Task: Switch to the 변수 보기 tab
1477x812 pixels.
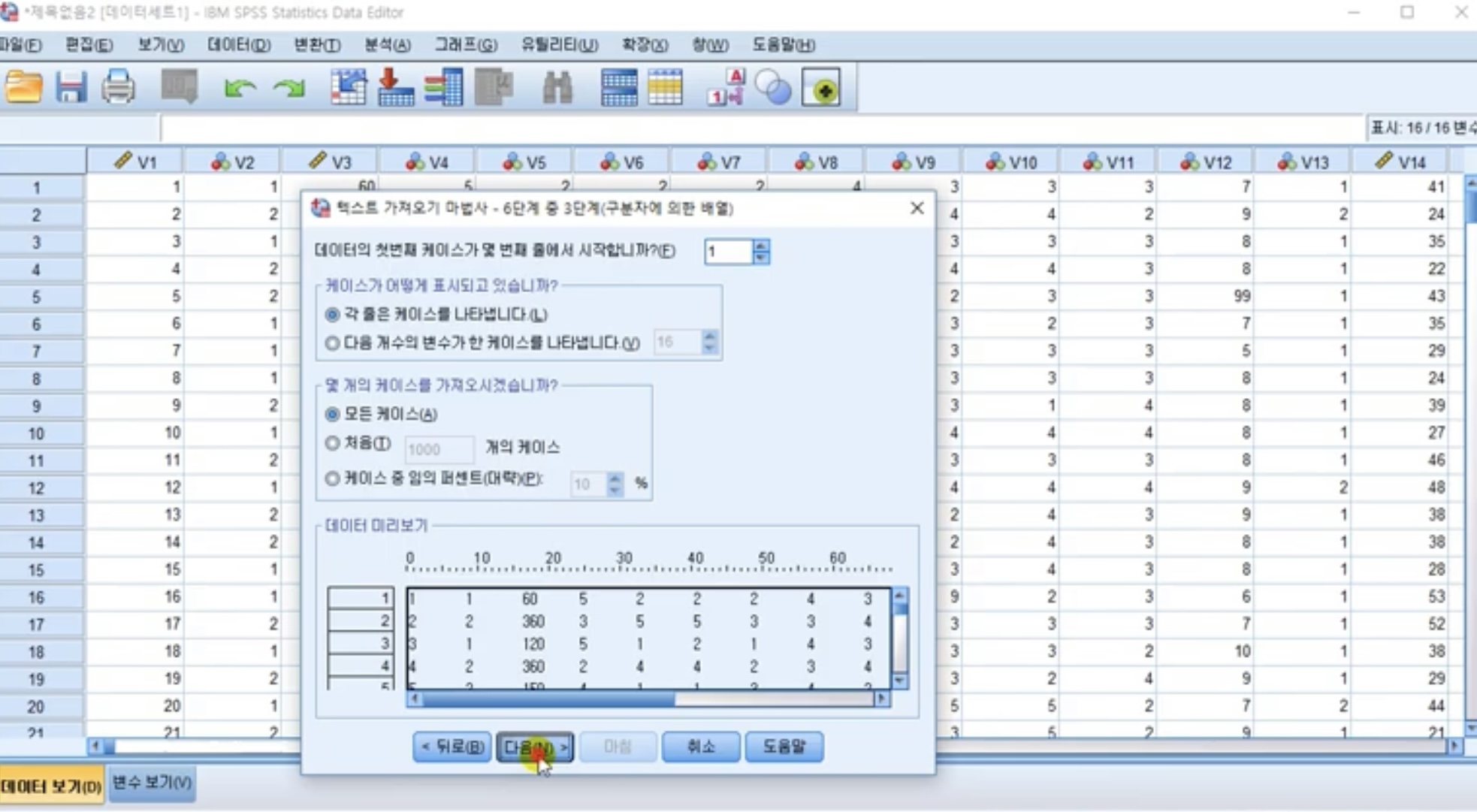Action: coord(151,783)
